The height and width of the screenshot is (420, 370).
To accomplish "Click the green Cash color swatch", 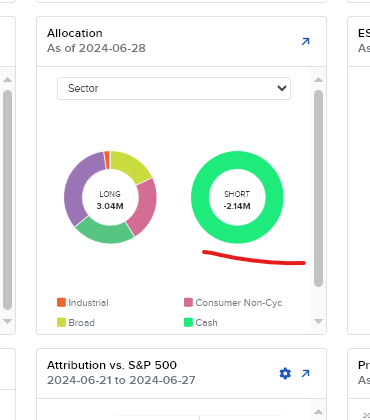I will [x=188, y=322].
